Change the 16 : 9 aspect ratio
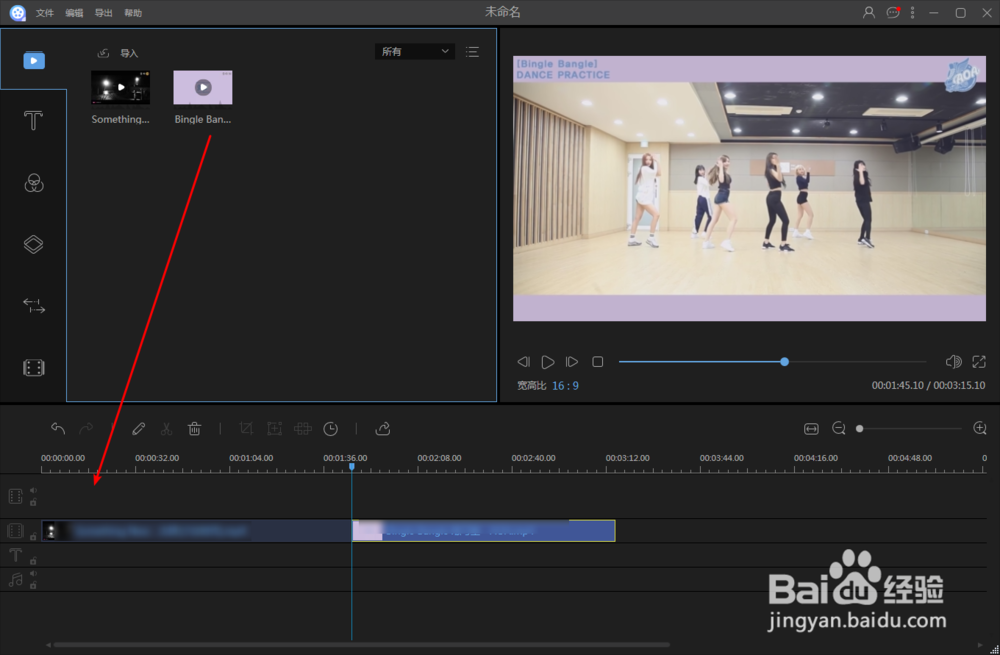This screenshot has height=655, width=1000. (565, 385)
